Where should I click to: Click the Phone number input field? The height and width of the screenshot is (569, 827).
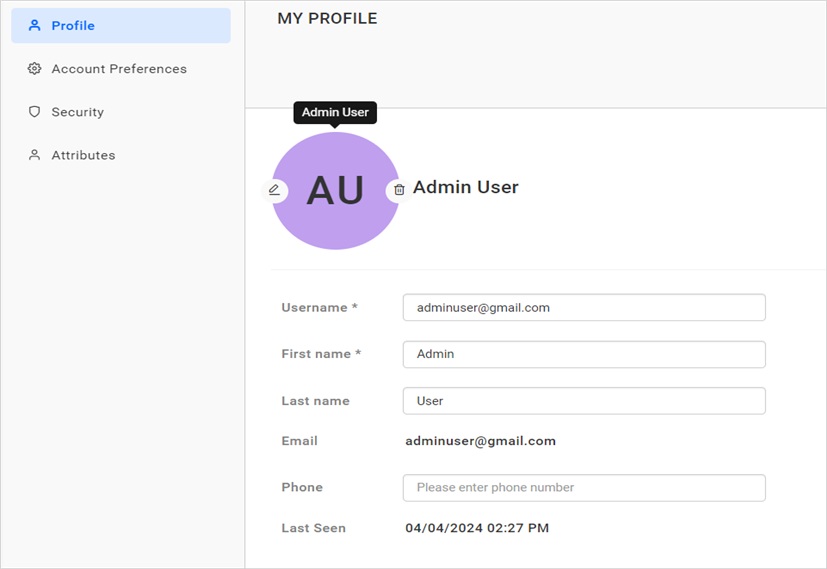584,487
